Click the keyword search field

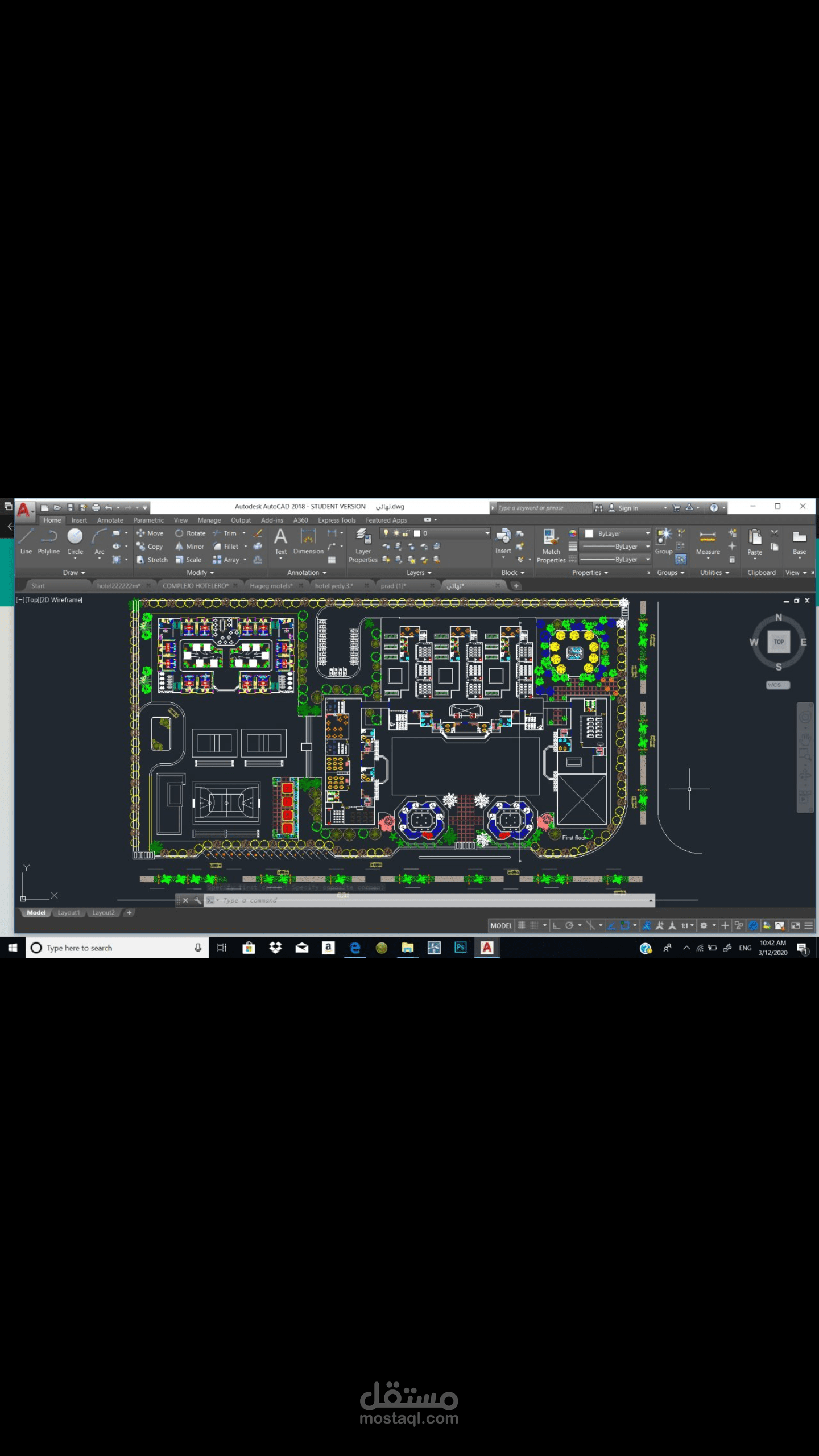(x=543, y=508)
